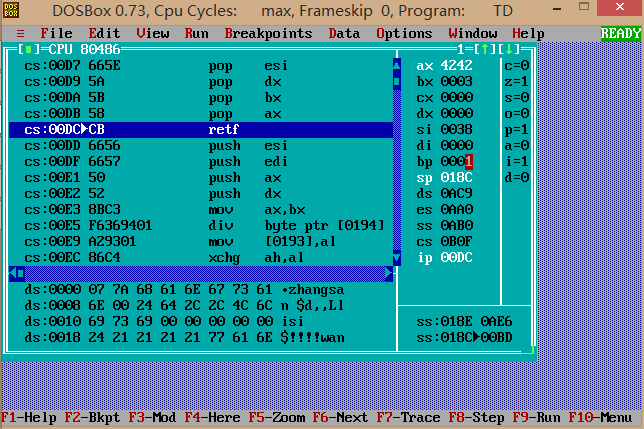This screenshot has height=429, width=644.
Task: Click F1-Help in the status bar
Action: tap(29, 418)
